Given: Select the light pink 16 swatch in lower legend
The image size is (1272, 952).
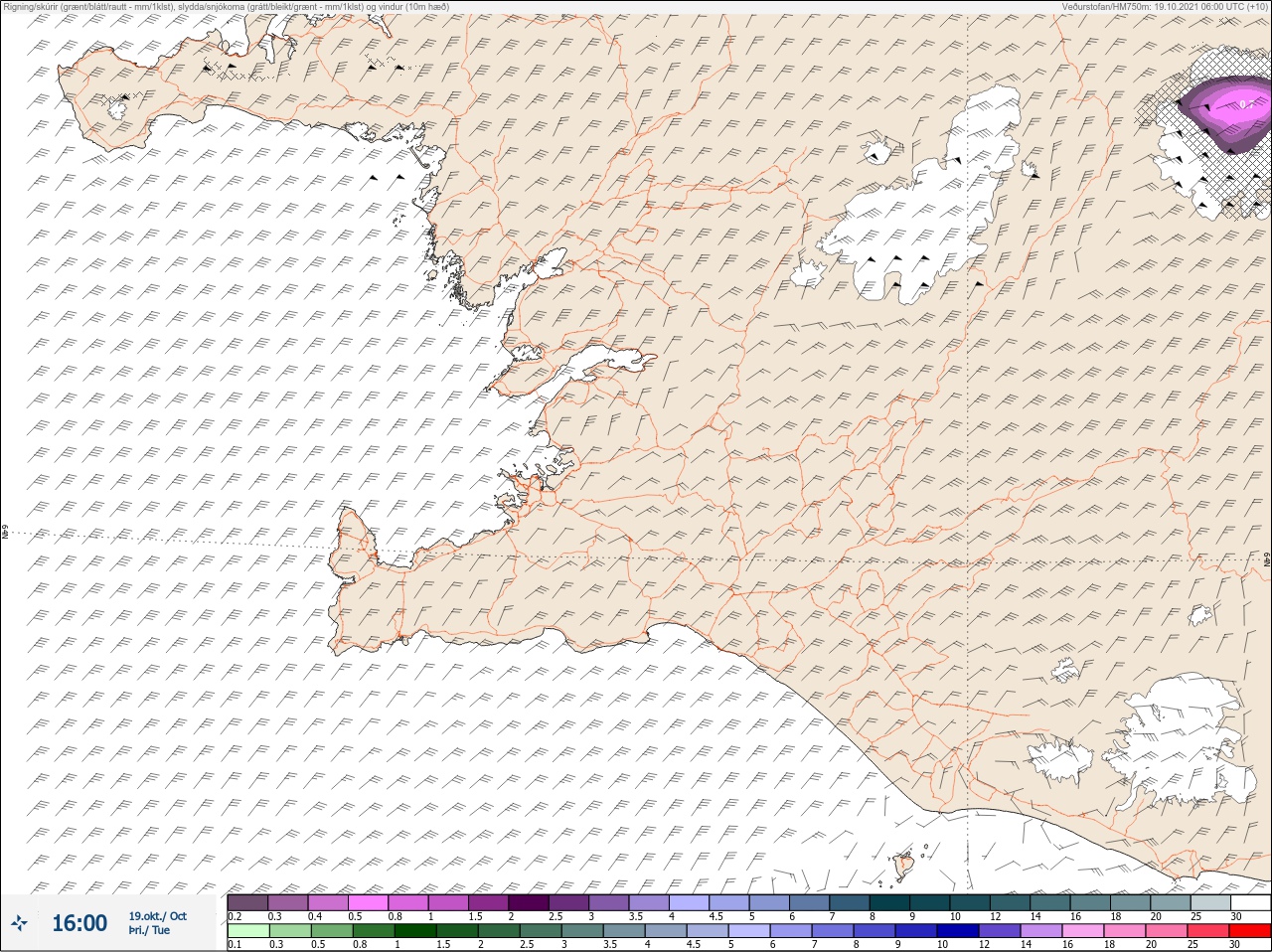Looking at the screenshot, I should [x=1081, y=931].
